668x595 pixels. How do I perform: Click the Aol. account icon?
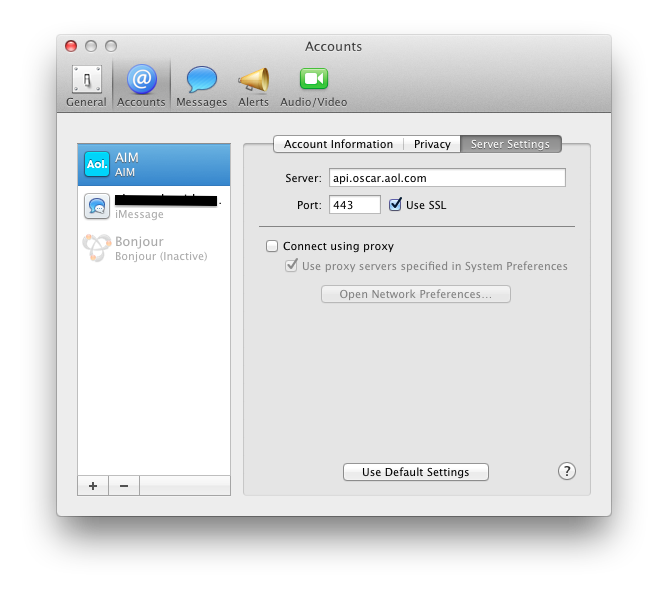click(x=97, y=164)
